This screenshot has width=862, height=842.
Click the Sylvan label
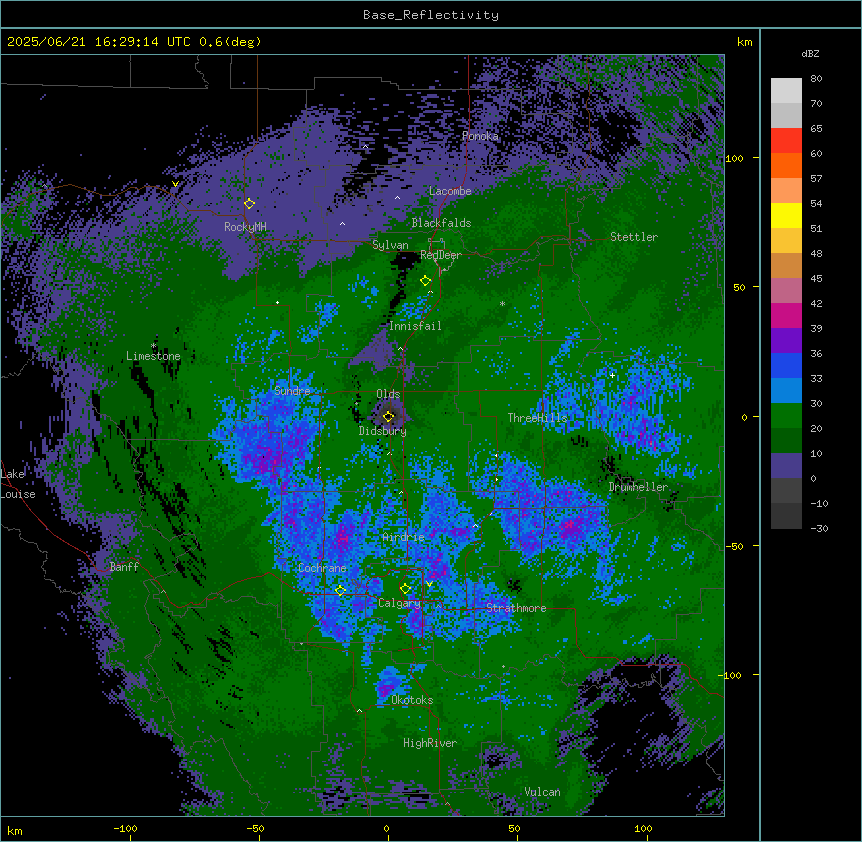point(390,245)
